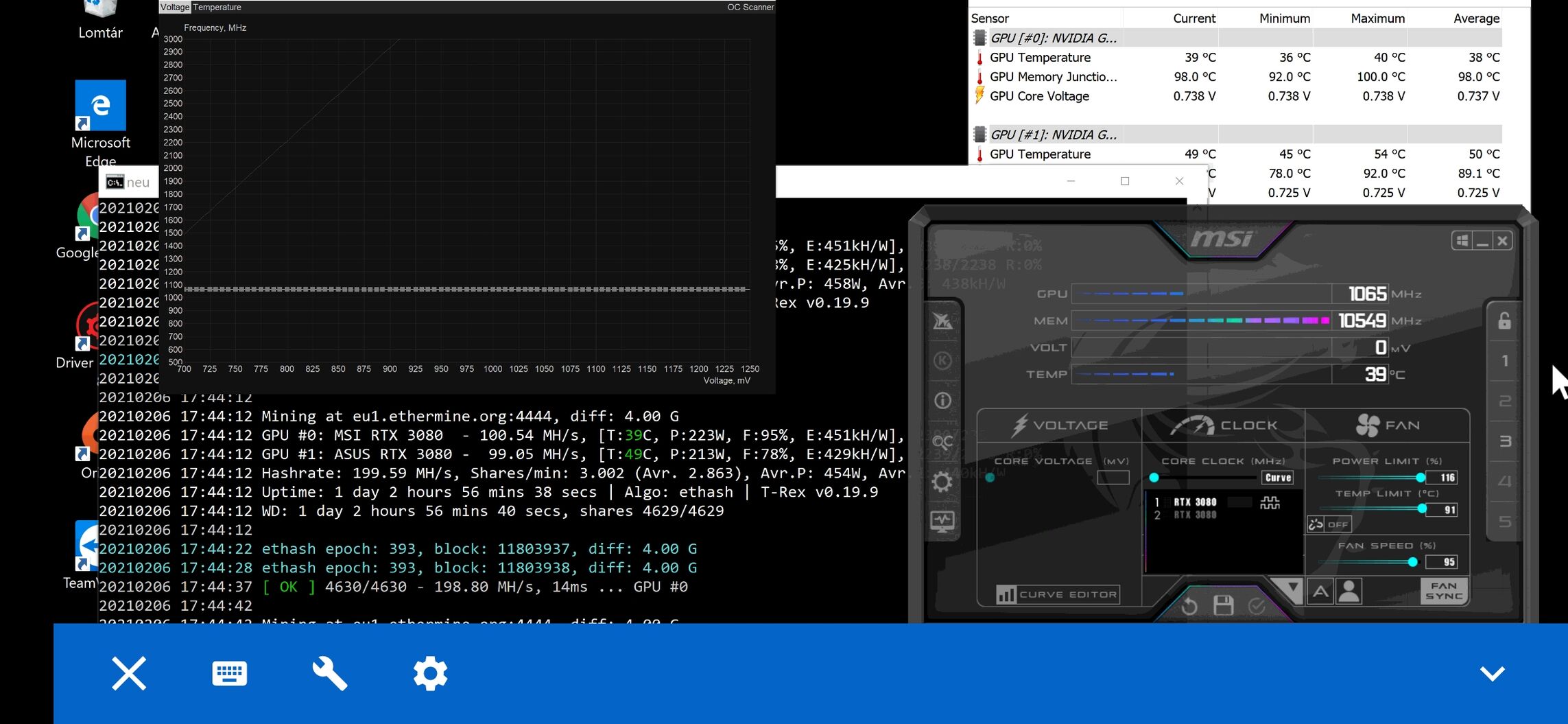The width and height of the screenshot is (1568, 724).
Task: Expand the dropdown triangle below GPU list
Action: (1292, 589)
